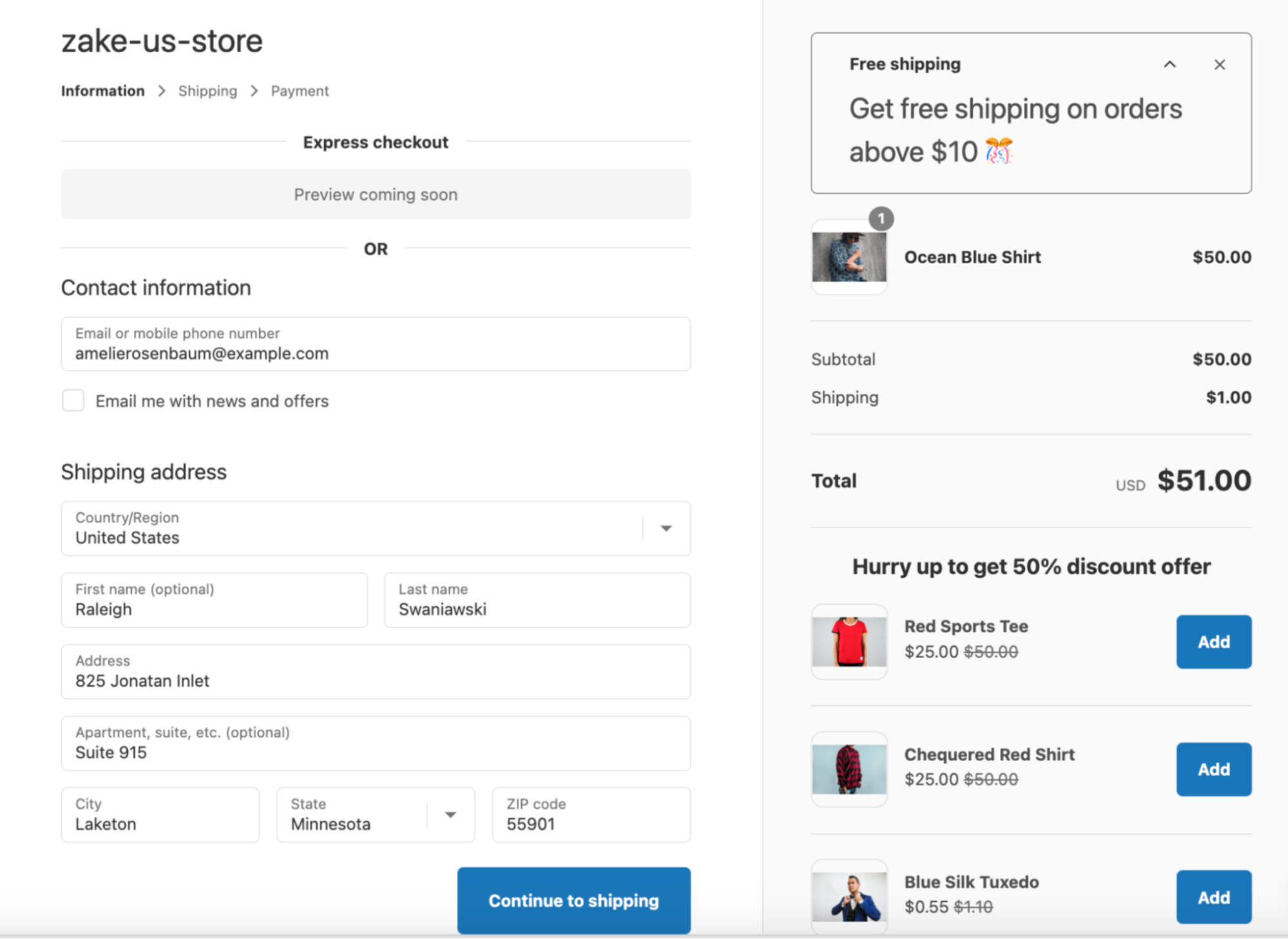
Task: Click the Ocean Blue Shirt product thumbnail
Action: (849, 257)
